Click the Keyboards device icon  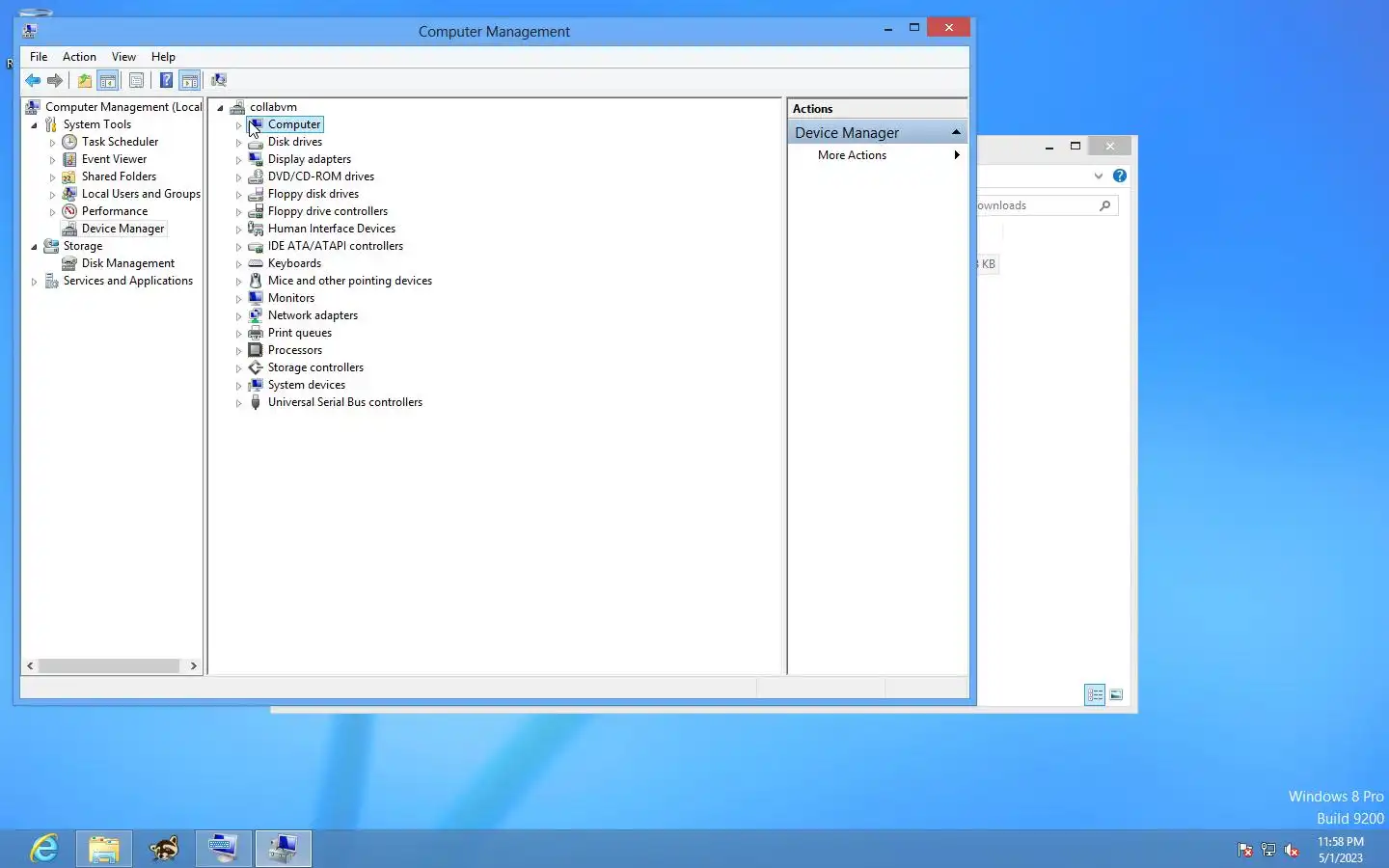pos(256,263)
